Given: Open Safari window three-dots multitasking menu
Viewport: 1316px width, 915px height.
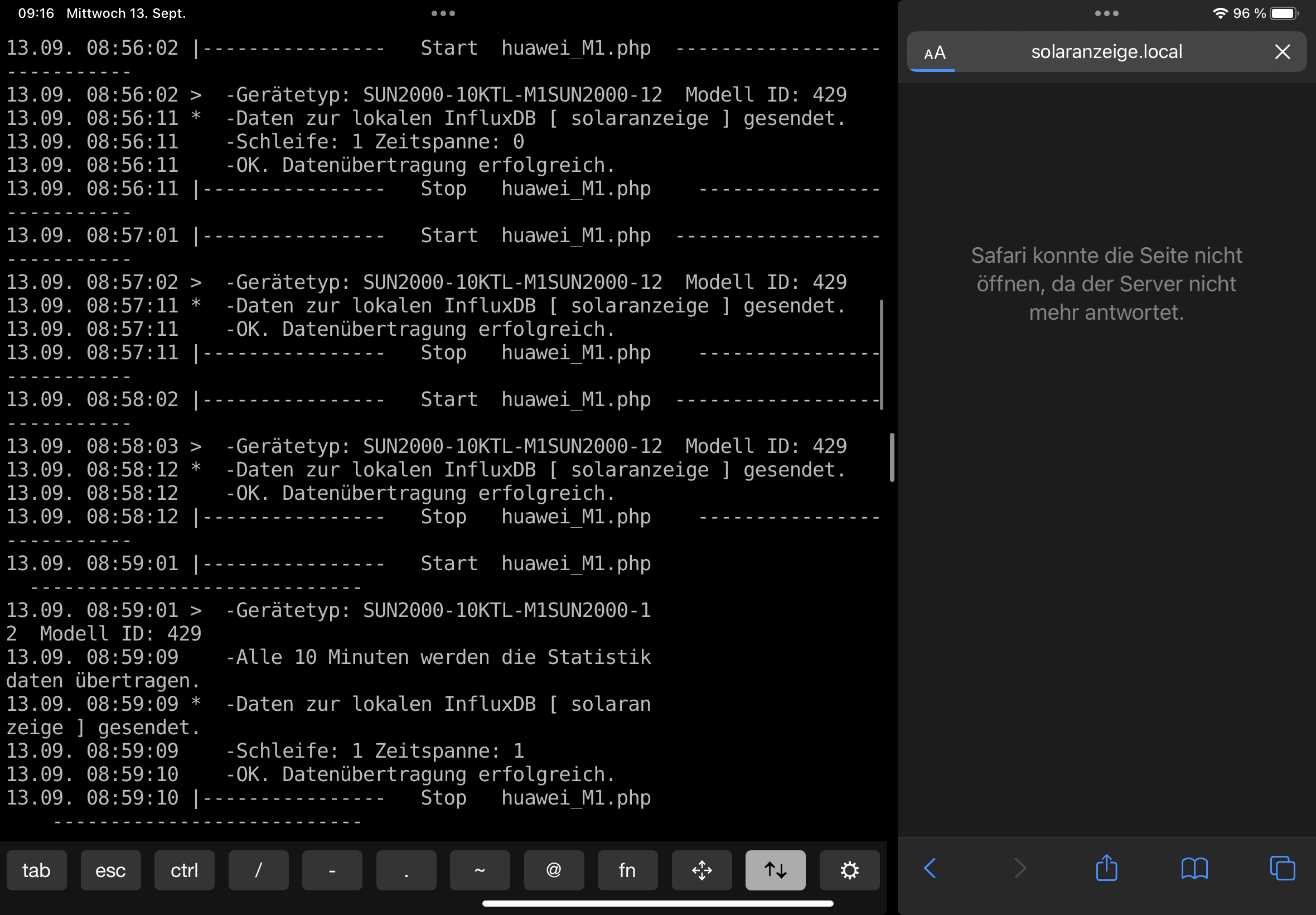Looking at the screenshot, I should [1106, 13].
